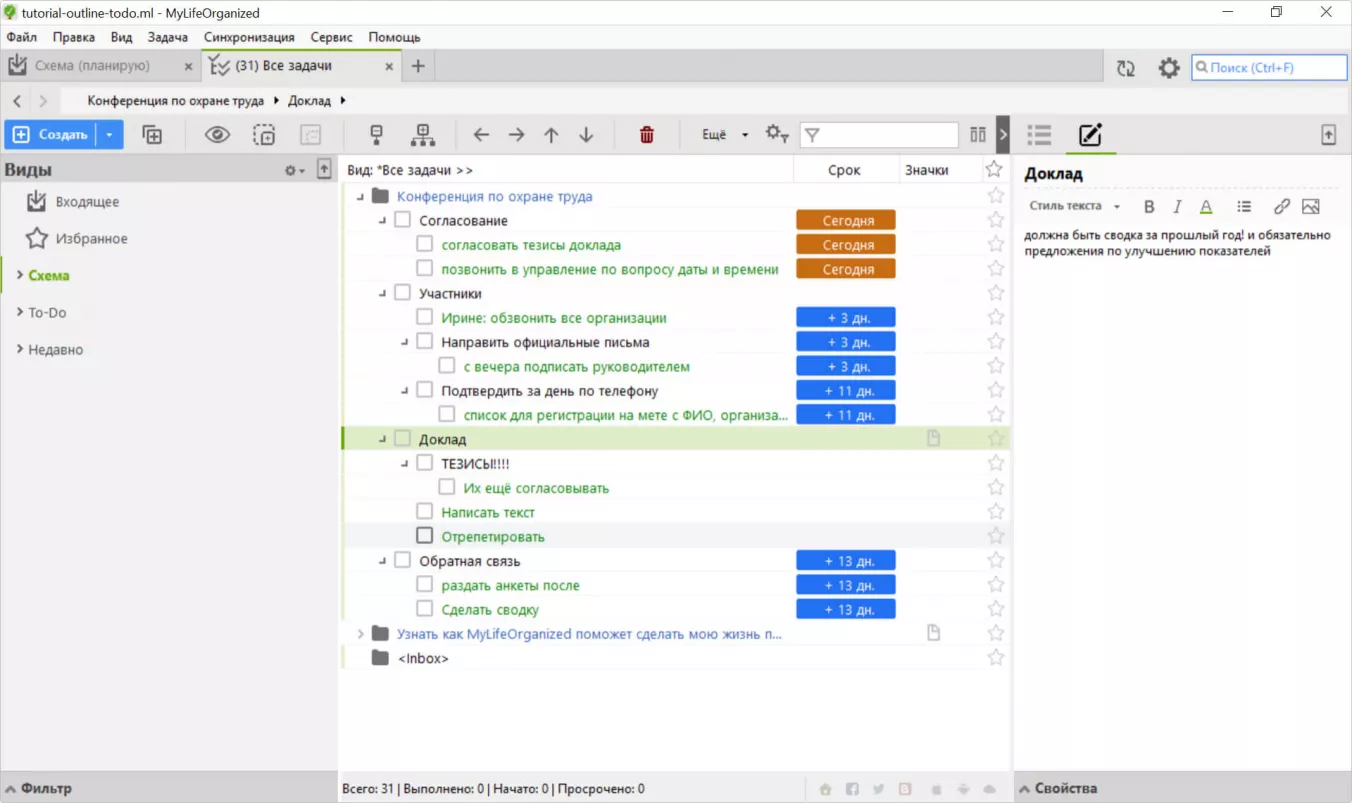This screenshot has height=803, width=1352.
Task: Collapse the Обратная связь branch
Action: click(382, 562)
